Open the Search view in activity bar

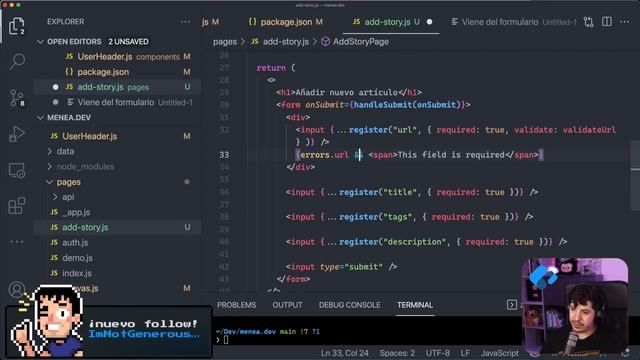[17, 62]
